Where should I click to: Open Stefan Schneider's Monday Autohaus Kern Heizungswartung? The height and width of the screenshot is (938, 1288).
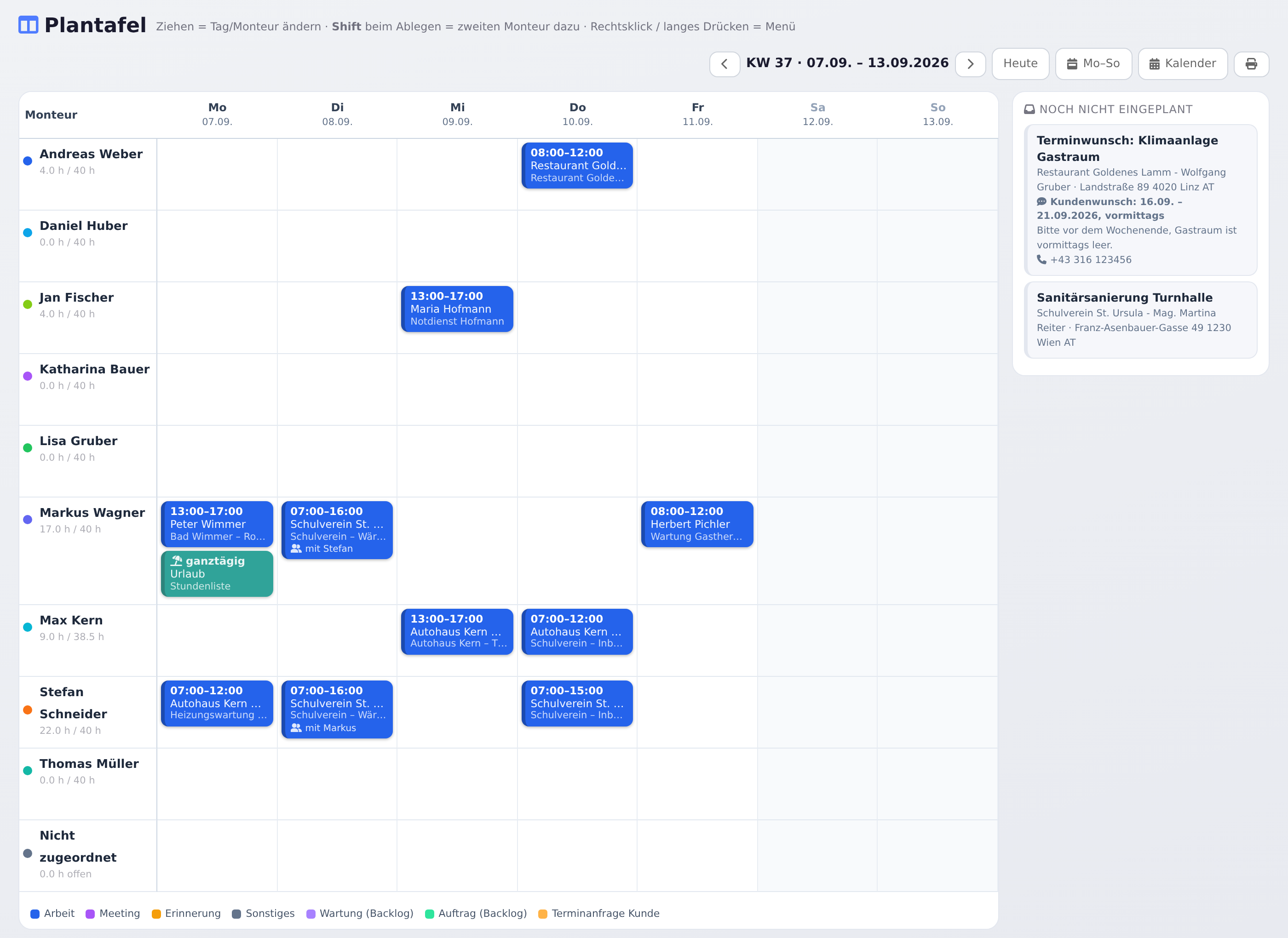click(x=217, y=703)
